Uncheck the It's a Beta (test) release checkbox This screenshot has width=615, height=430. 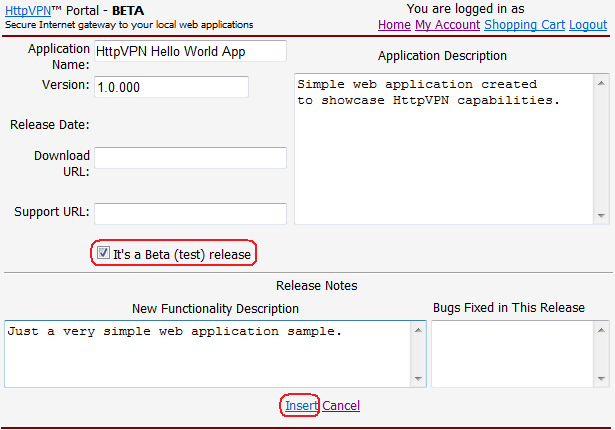coord(103,253)
